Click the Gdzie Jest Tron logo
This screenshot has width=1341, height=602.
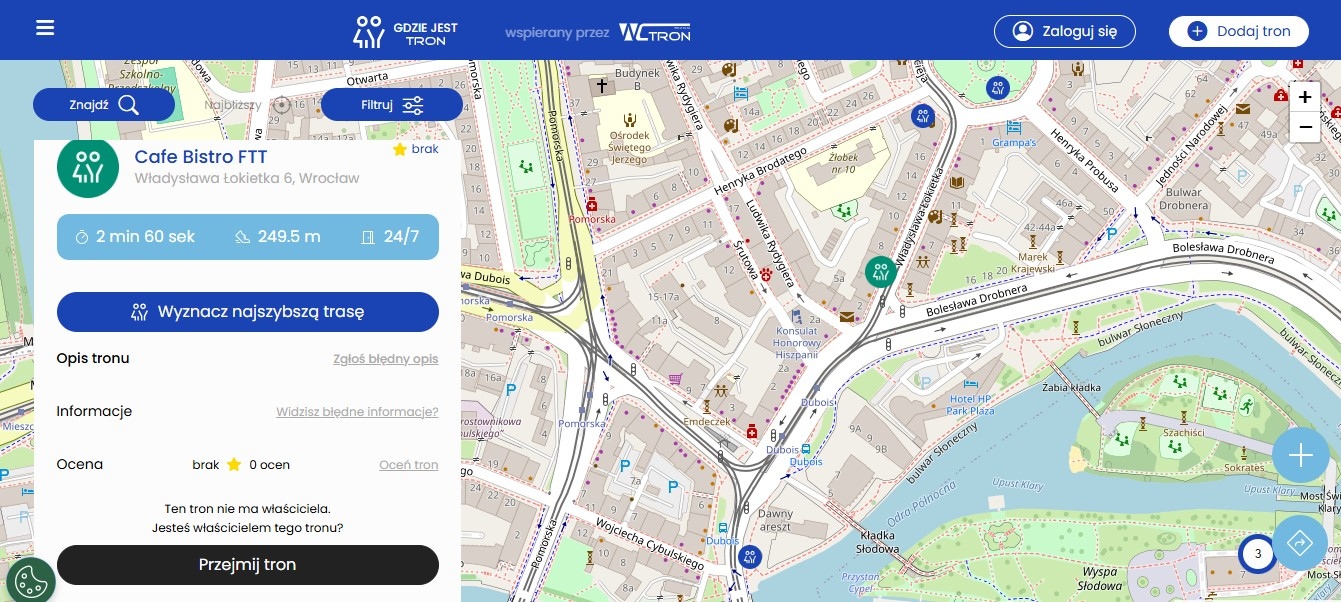[x=405, y=31]
